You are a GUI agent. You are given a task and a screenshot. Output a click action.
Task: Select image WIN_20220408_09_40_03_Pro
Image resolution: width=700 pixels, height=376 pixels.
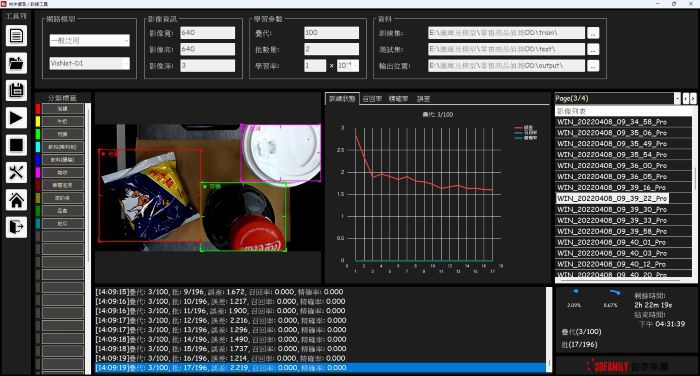(612, 253)
